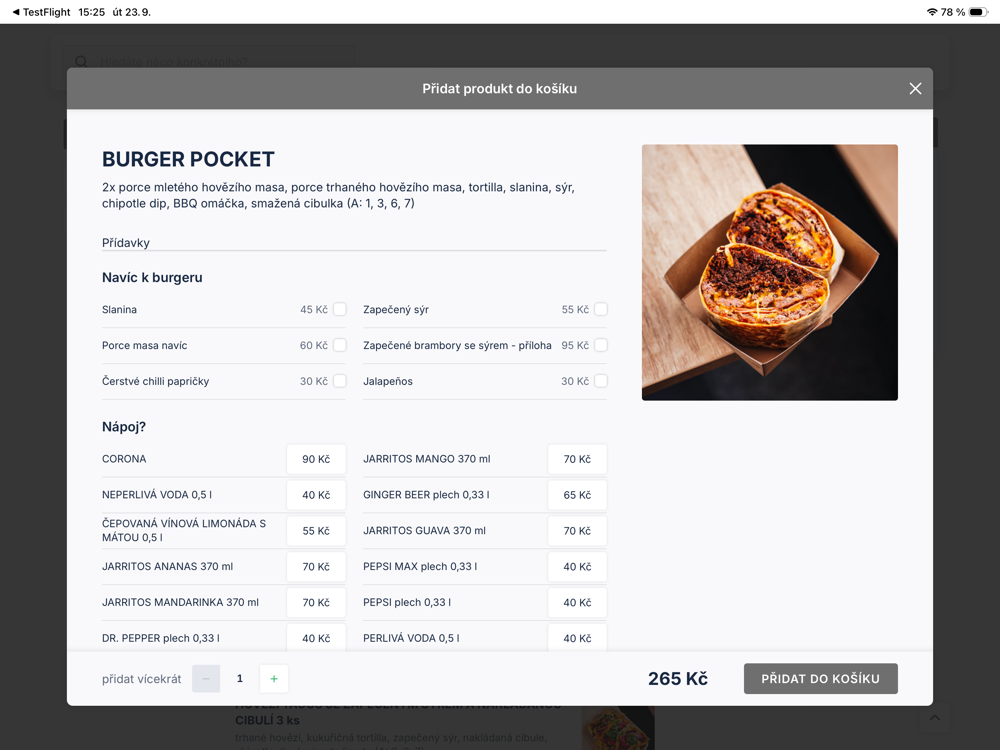1000x750 pixels.
Task: Add GINGER BEER plech 65 Kč
Action: tap(577, 495)
